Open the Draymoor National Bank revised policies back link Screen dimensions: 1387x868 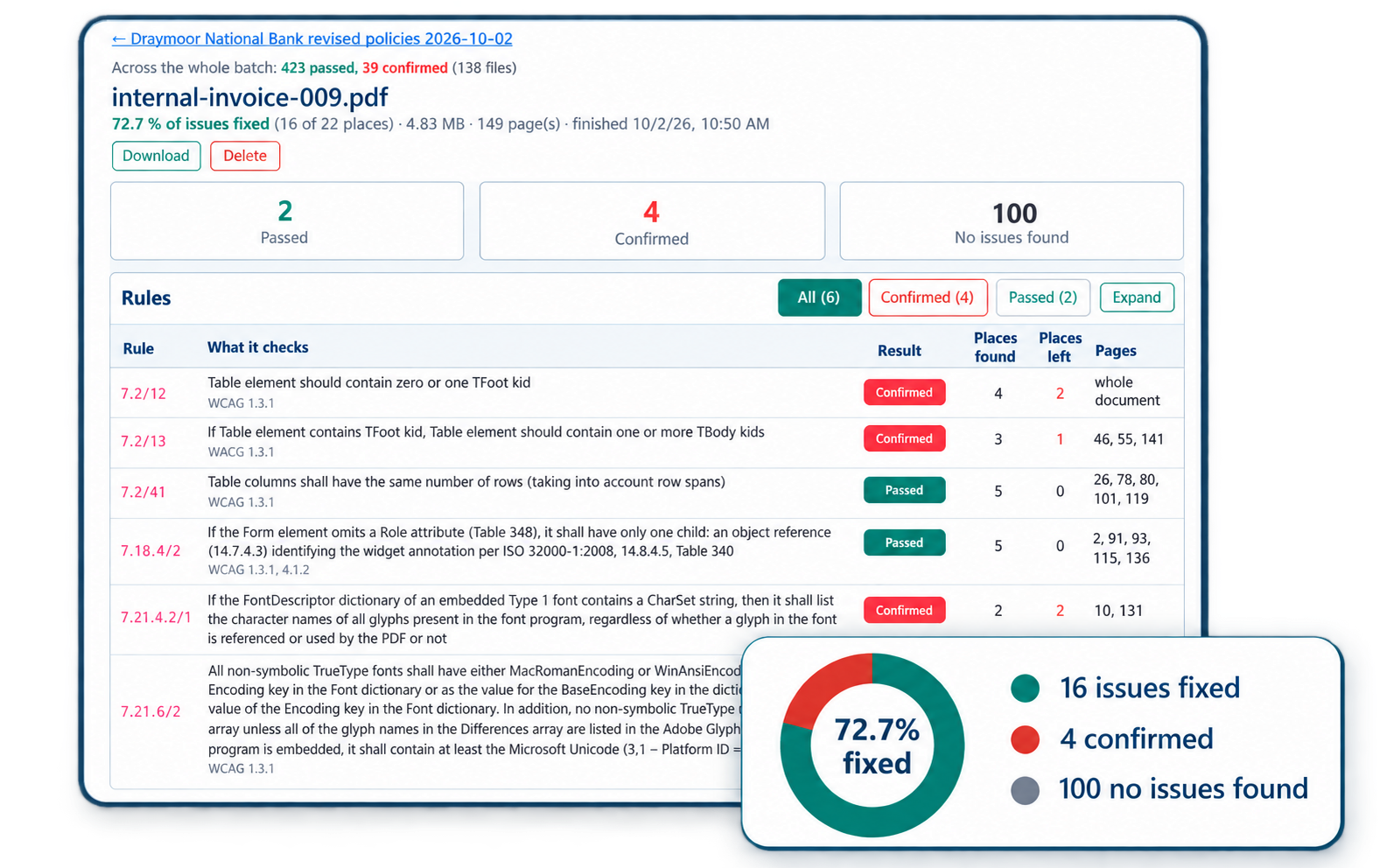(312, 38)
